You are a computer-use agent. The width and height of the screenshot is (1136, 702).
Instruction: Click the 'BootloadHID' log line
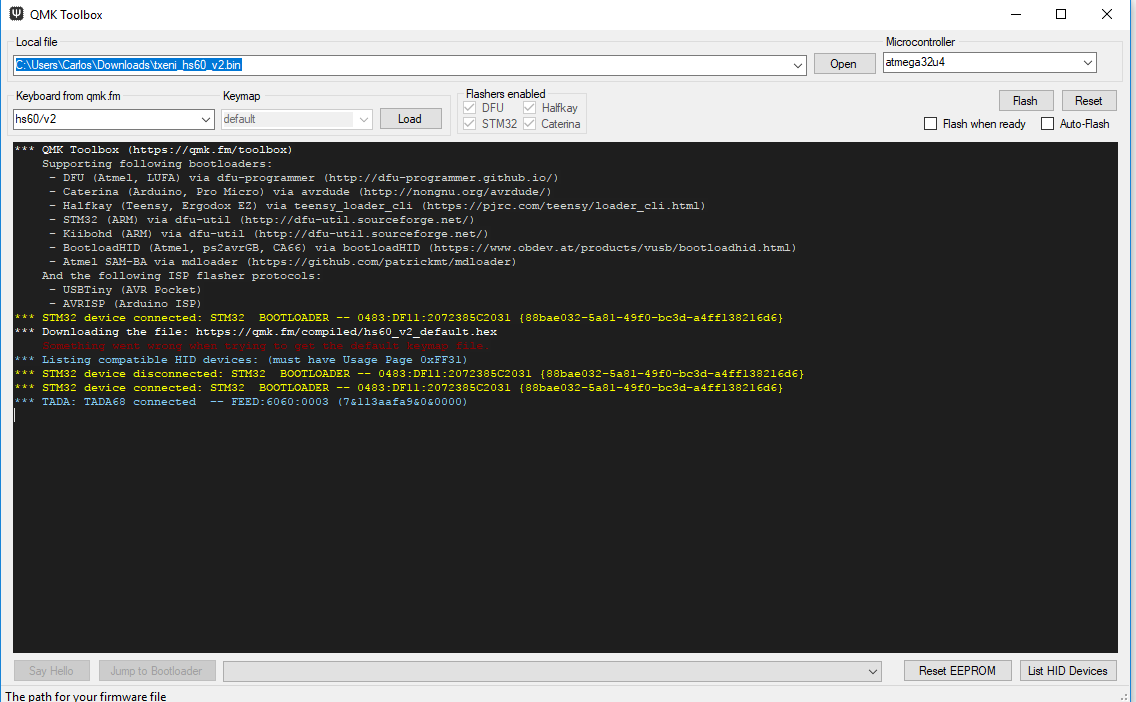423,248
